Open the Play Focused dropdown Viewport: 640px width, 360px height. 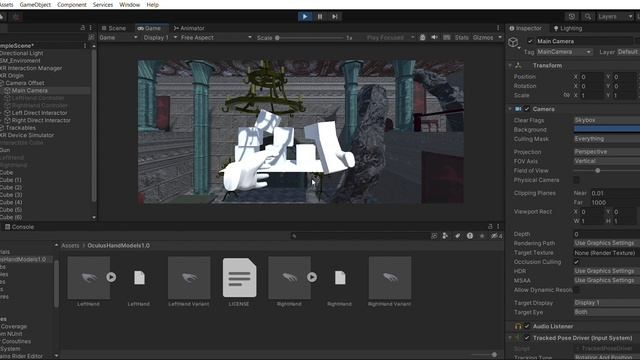(x=390, y=38)
